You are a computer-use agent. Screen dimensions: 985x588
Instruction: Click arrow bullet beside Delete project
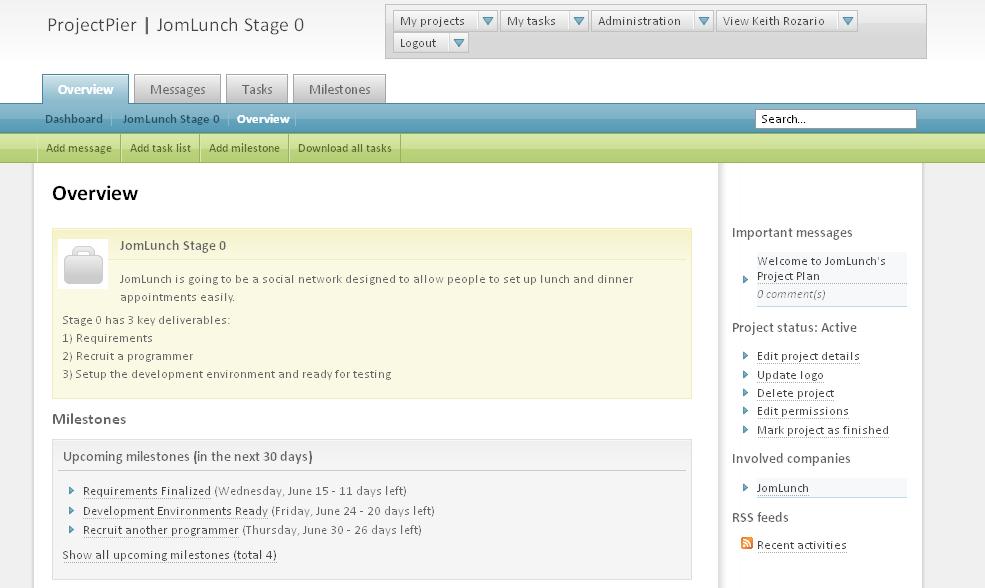point(745,393)
